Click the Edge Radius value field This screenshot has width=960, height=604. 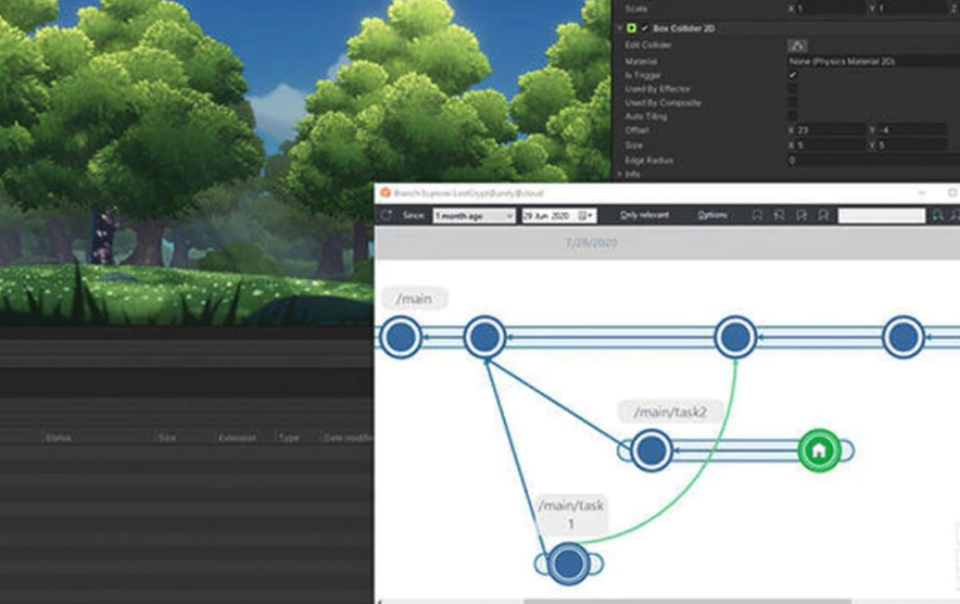[873, 160]
